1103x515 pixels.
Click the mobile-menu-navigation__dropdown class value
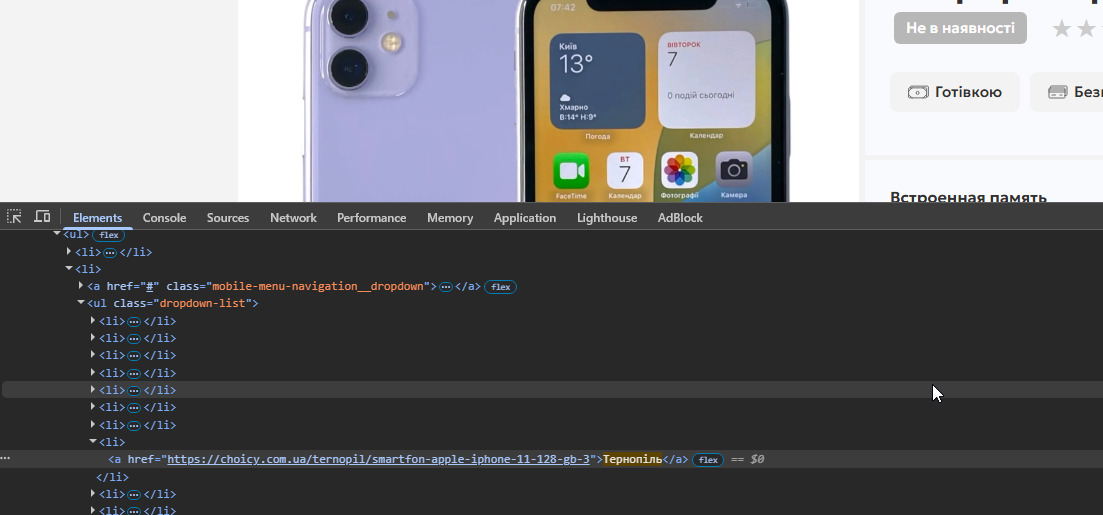coord(319,286)
